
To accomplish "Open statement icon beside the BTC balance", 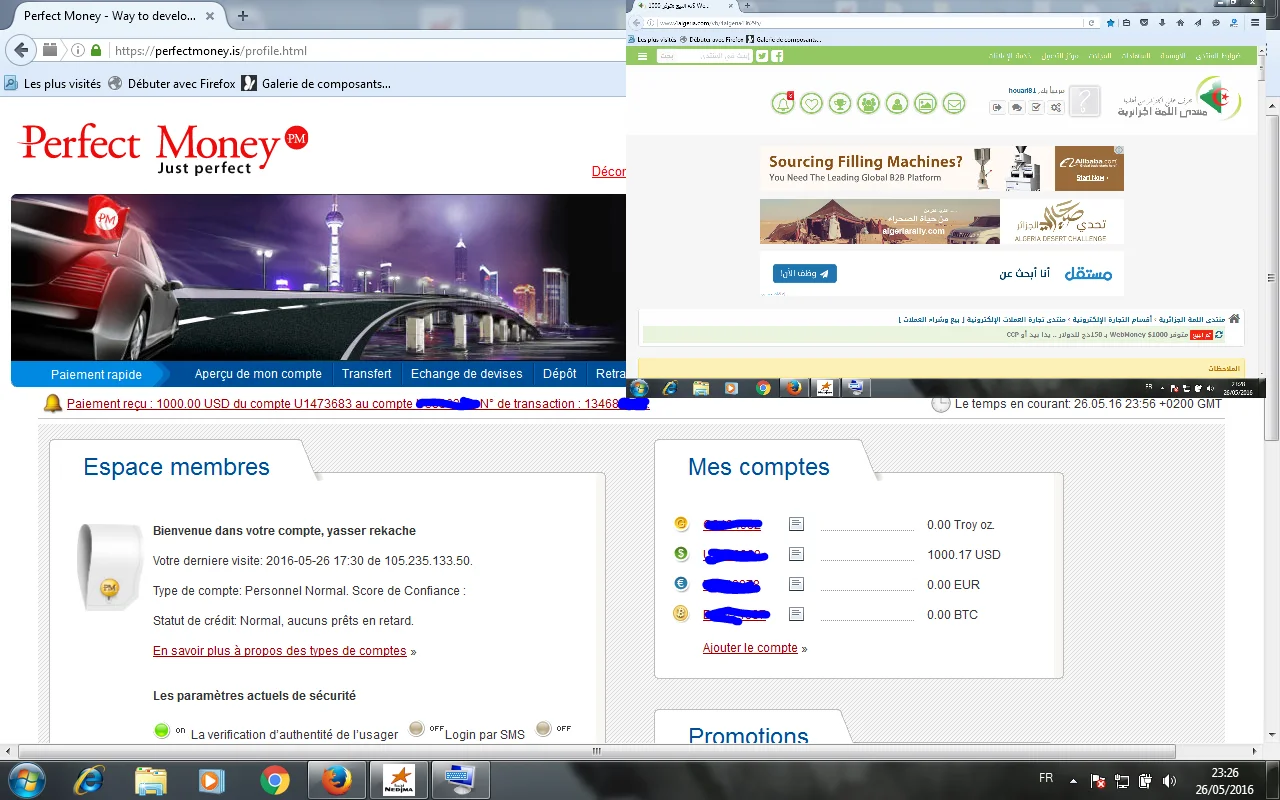I will (796, 614).
